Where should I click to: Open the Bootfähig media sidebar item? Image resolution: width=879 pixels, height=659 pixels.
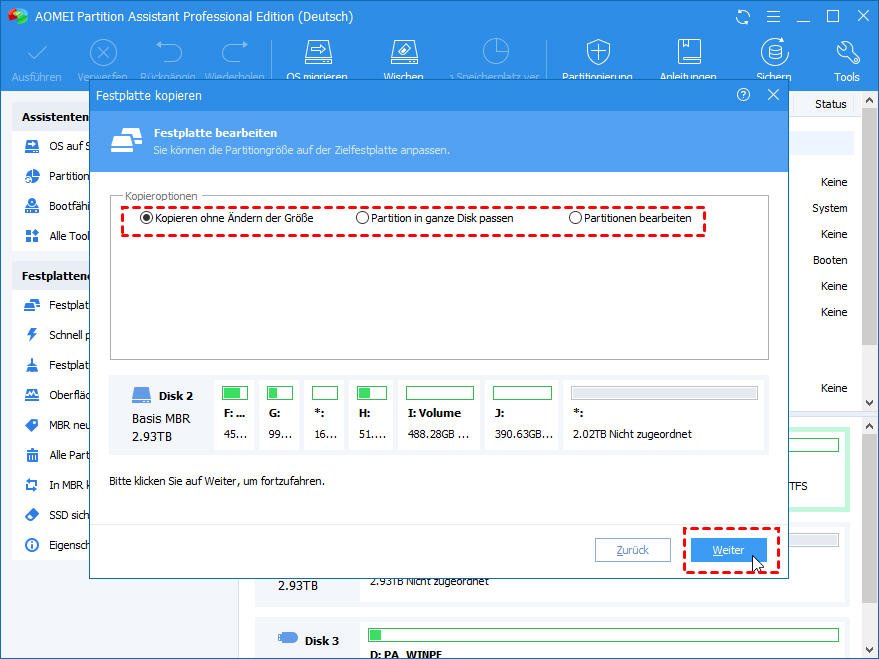pyautogui.click(x=57, y=206)
